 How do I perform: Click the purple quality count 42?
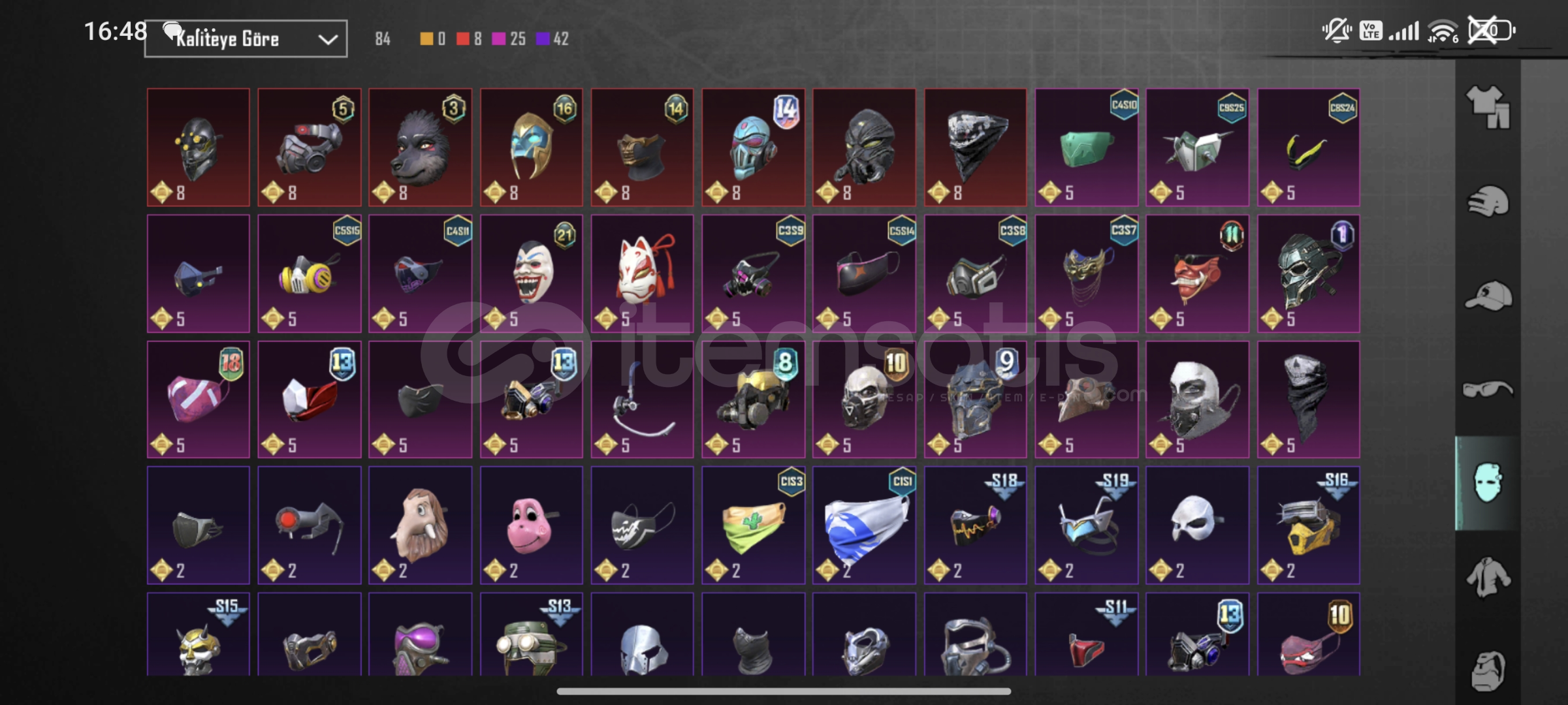point(552,39)
